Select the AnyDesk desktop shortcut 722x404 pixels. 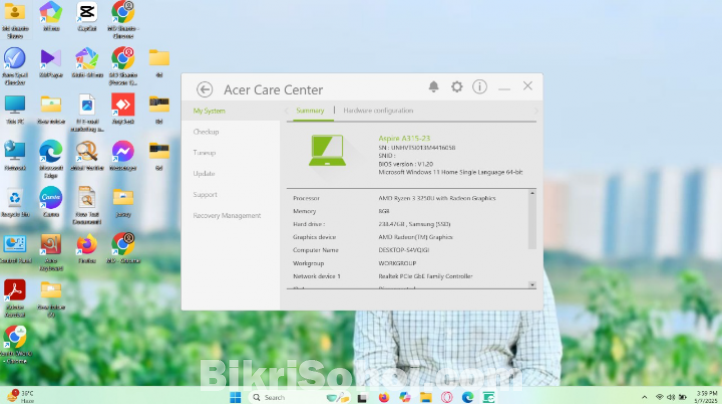pyautogui.click(x=123, y=109)
